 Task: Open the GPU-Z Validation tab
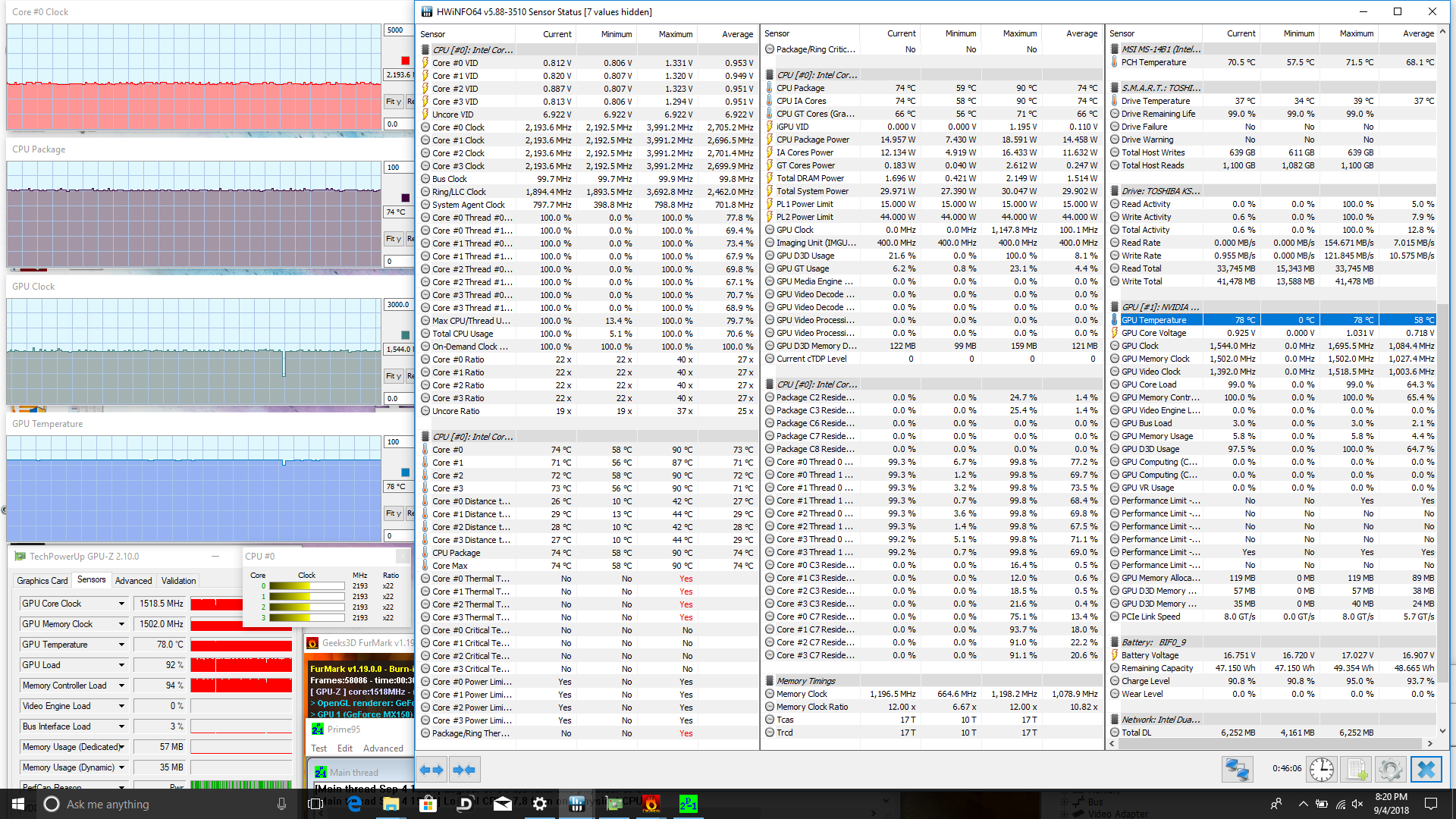pyautogui.click(x=178, y=581)
